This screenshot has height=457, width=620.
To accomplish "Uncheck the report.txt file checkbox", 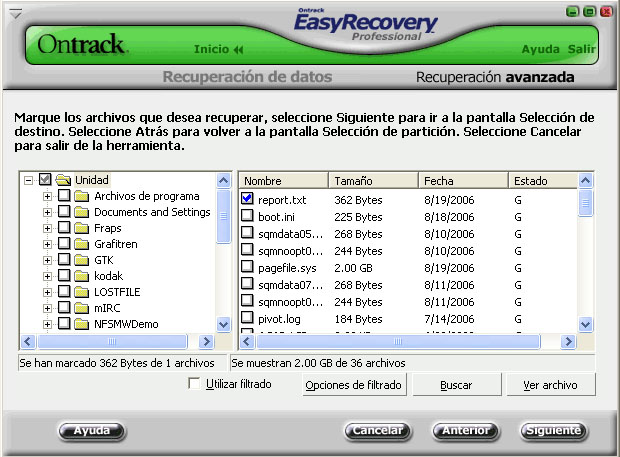I will point(247,198).
